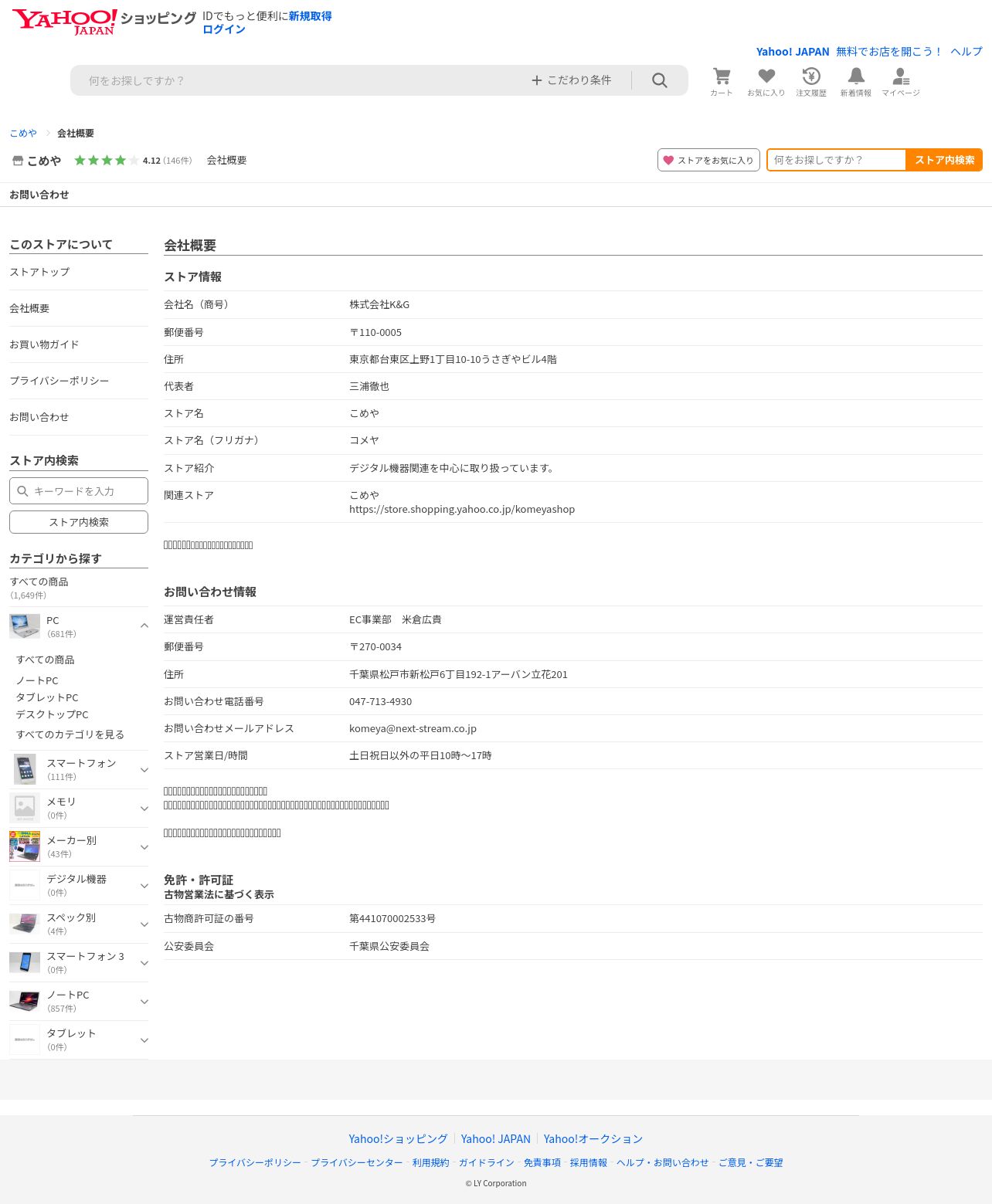Click ガイドライン footer link

click(487, 1162)
